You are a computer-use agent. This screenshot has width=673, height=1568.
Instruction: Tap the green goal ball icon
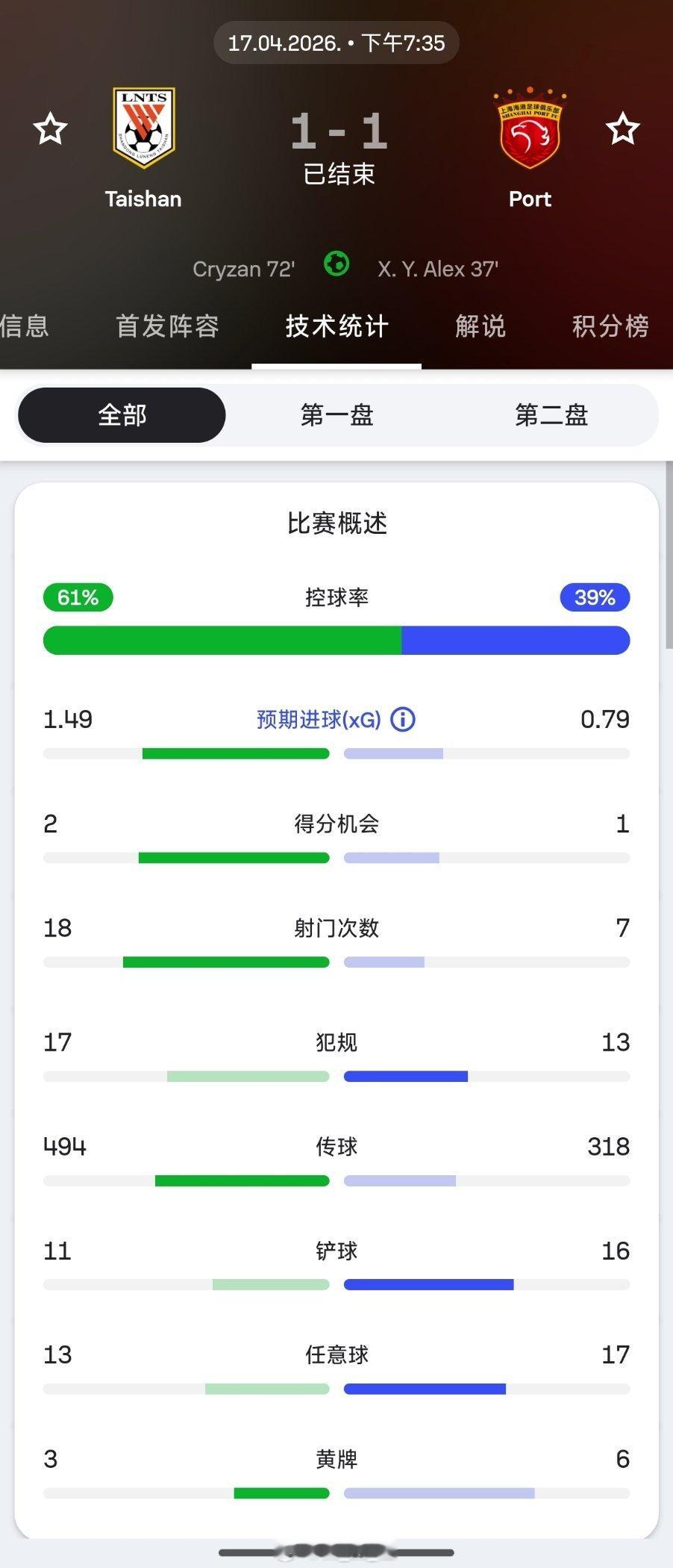(x=336, y=264)
